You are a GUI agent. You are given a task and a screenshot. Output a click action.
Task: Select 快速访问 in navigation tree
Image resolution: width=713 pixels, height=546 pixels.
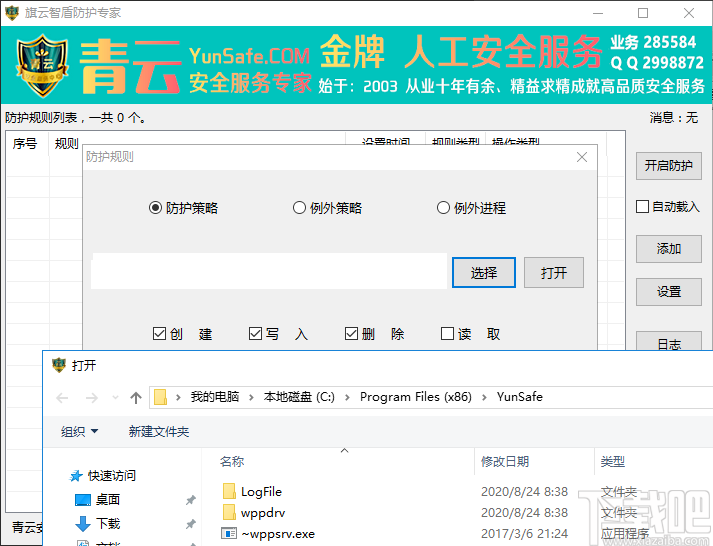tap(112, 476)
